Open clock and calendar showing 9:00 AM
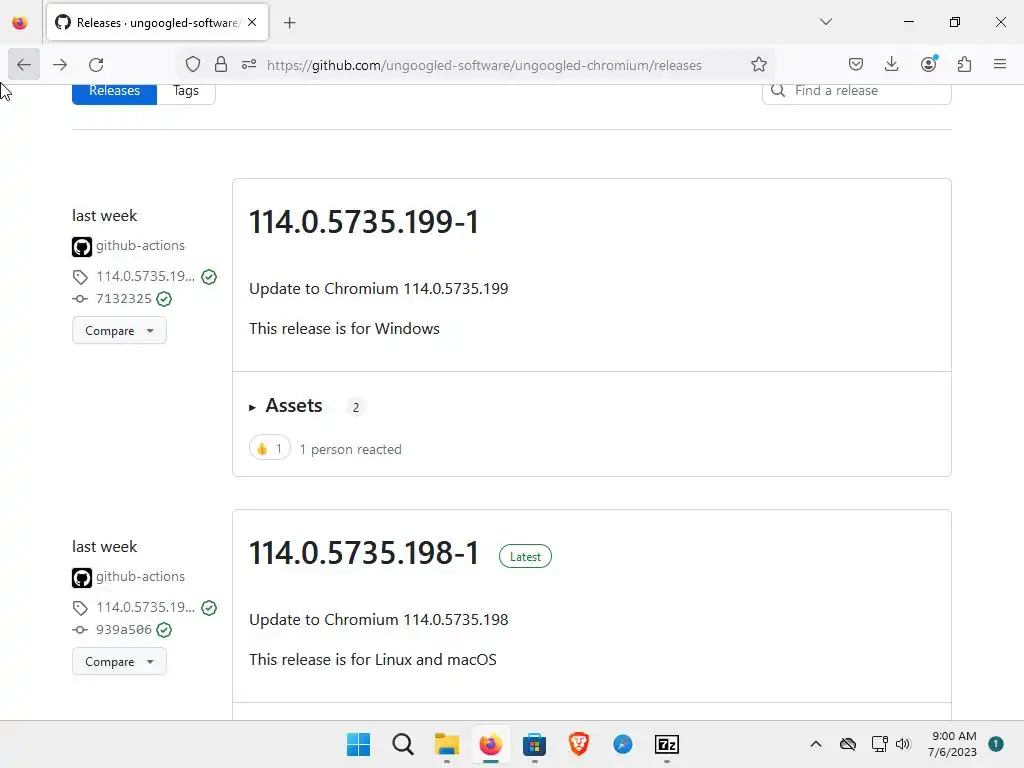The image size is (1024, 768). click(953, 744)
